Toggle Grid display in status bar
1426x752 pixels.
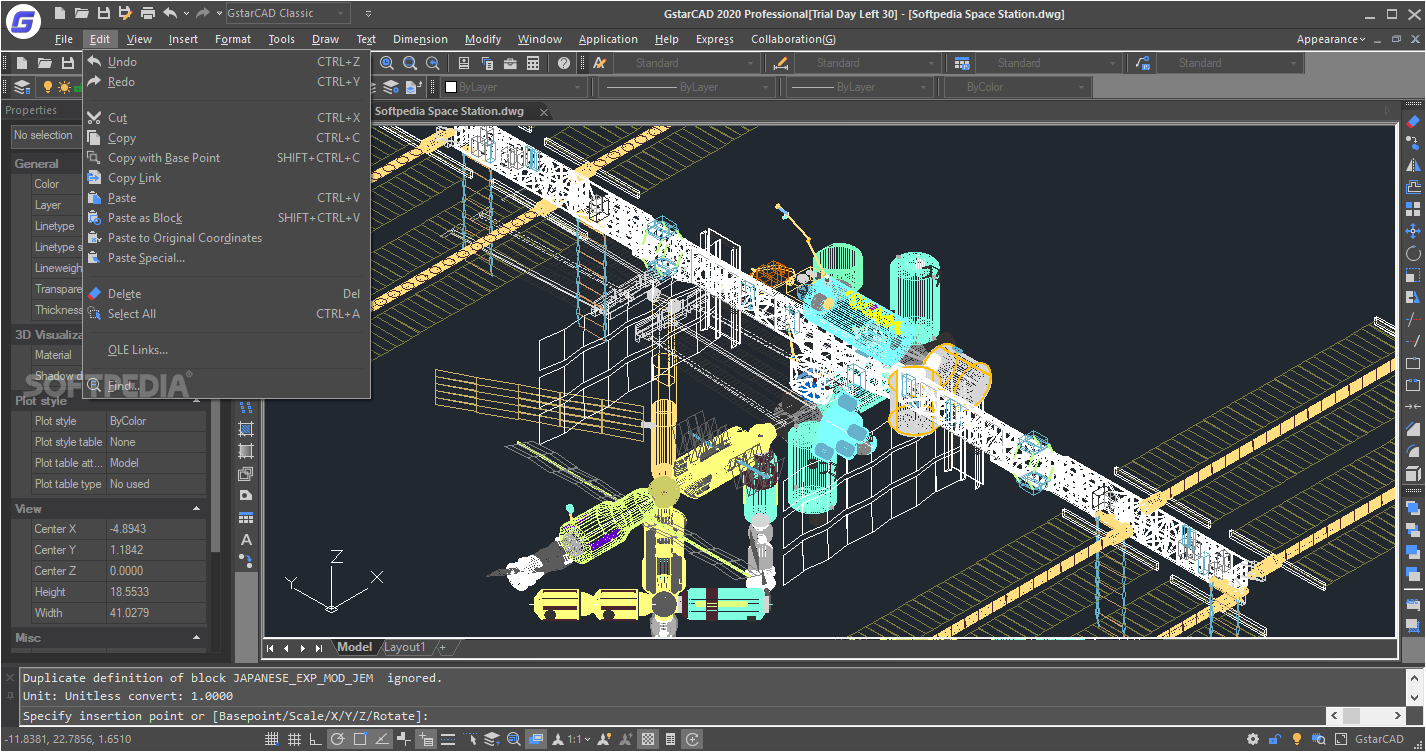tap(294, 740)
